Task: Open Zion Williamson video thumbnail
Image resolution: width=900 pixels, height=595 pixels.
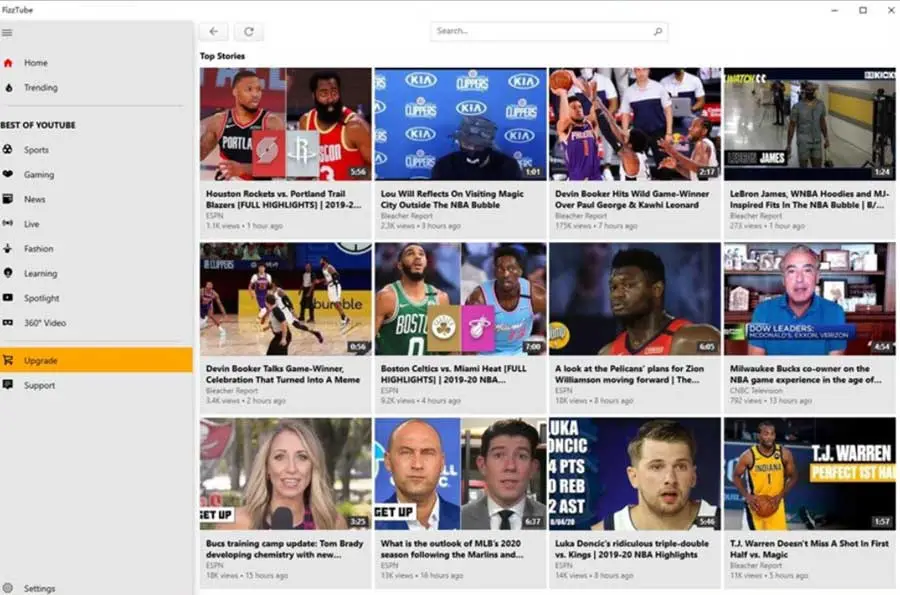Action: pos(635,299)
